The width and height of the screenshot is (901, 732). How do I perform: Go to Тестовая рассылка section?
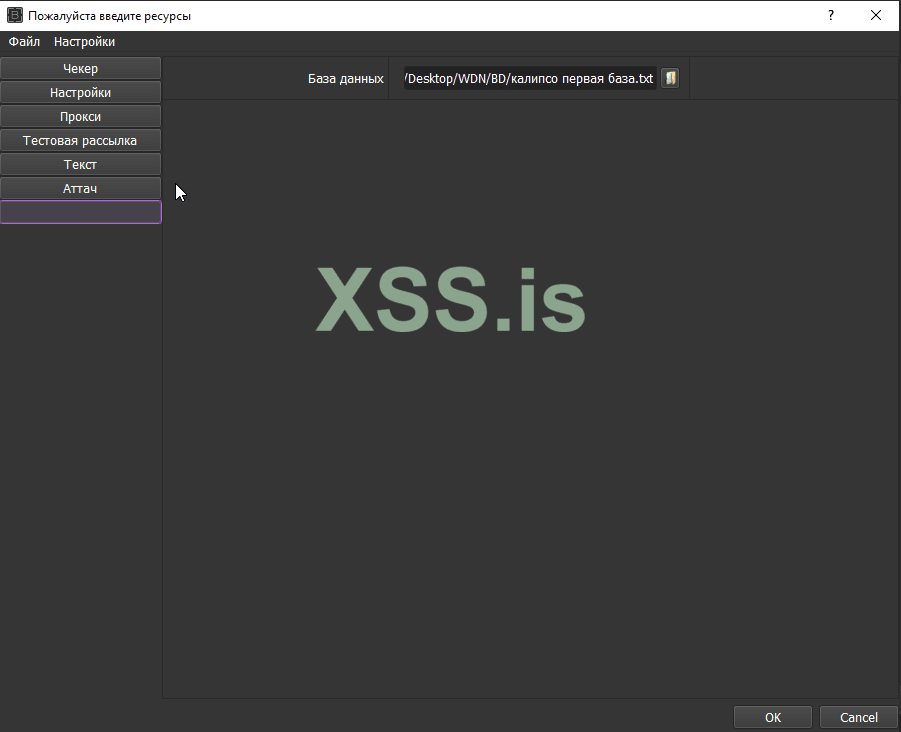pos(80,141)
